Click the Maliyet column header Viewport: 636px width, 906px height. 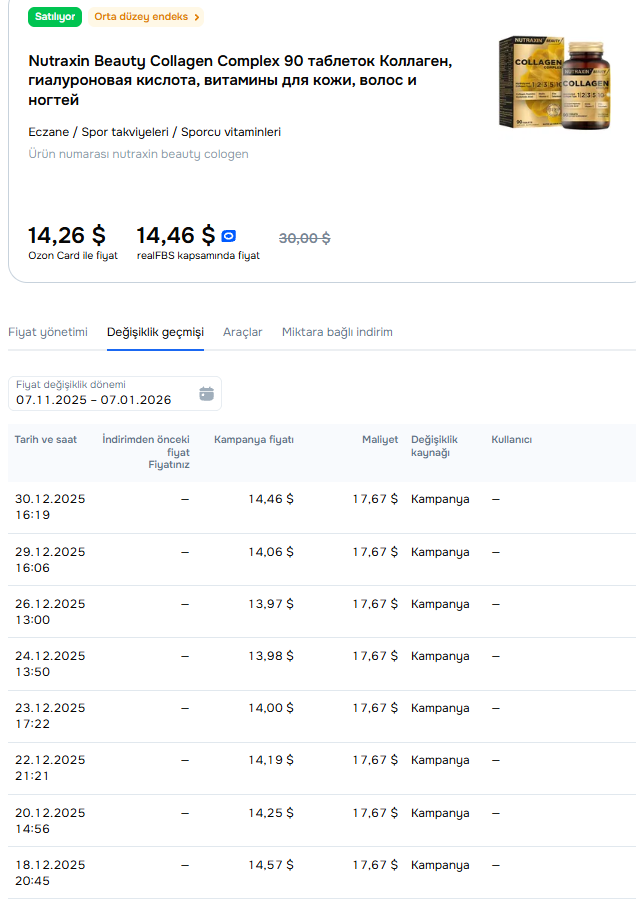(x=380, y=440)
